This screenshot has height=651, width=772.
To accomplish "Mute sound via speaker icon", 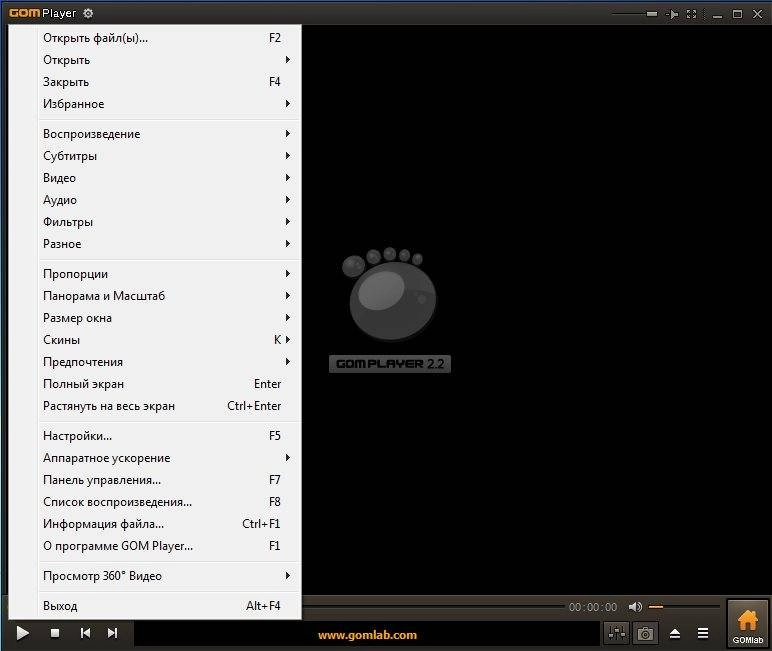I will pyautogui.click(x=635, y=607).
